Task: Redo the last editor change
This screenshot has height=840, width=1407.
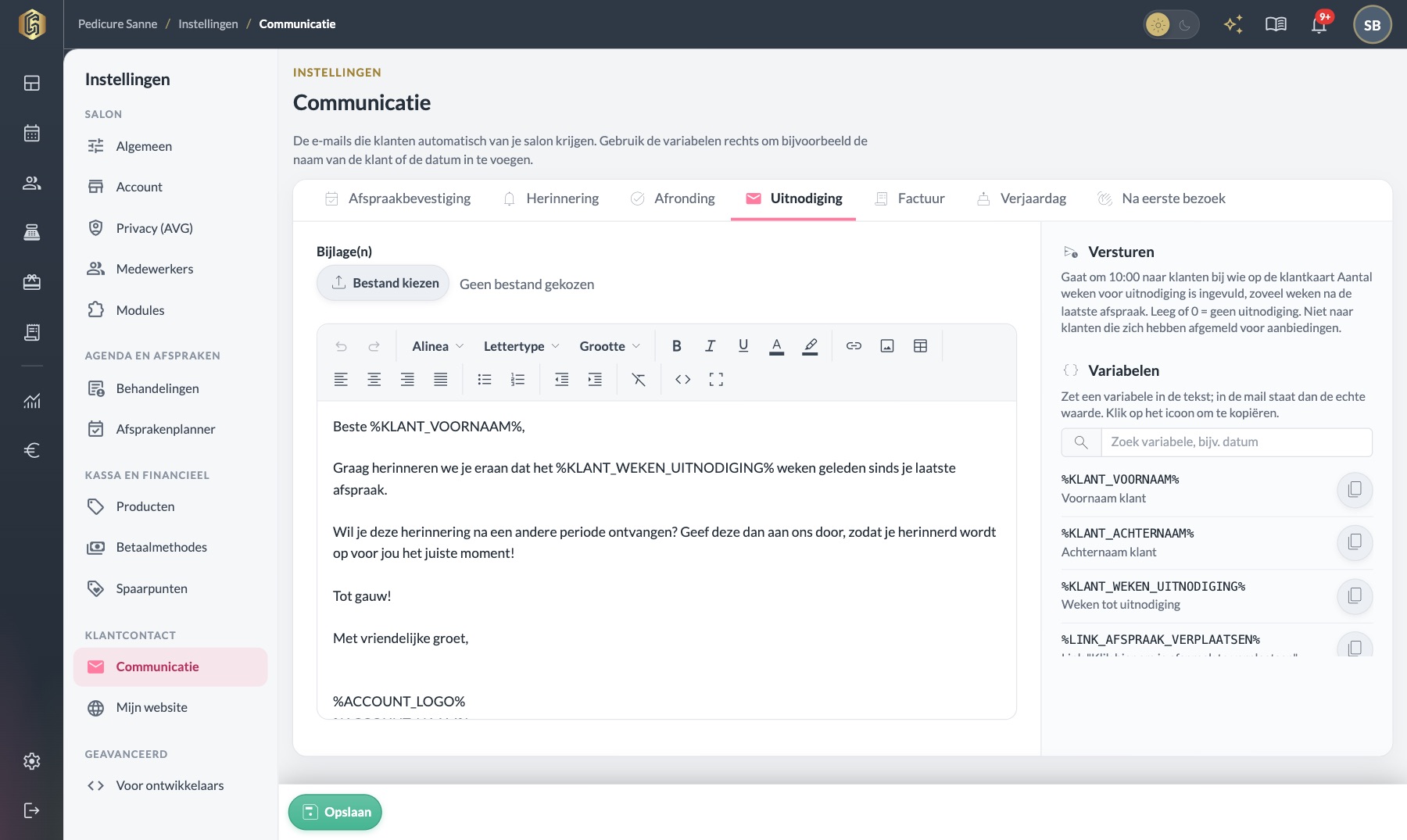Action: (x=374, y=346)
